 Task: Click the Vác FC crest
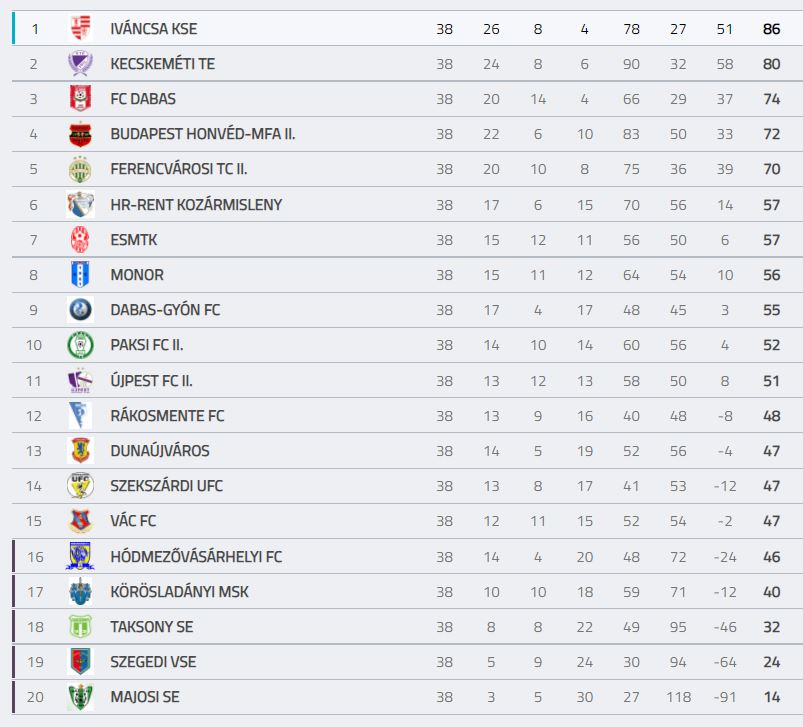(80, 521)
